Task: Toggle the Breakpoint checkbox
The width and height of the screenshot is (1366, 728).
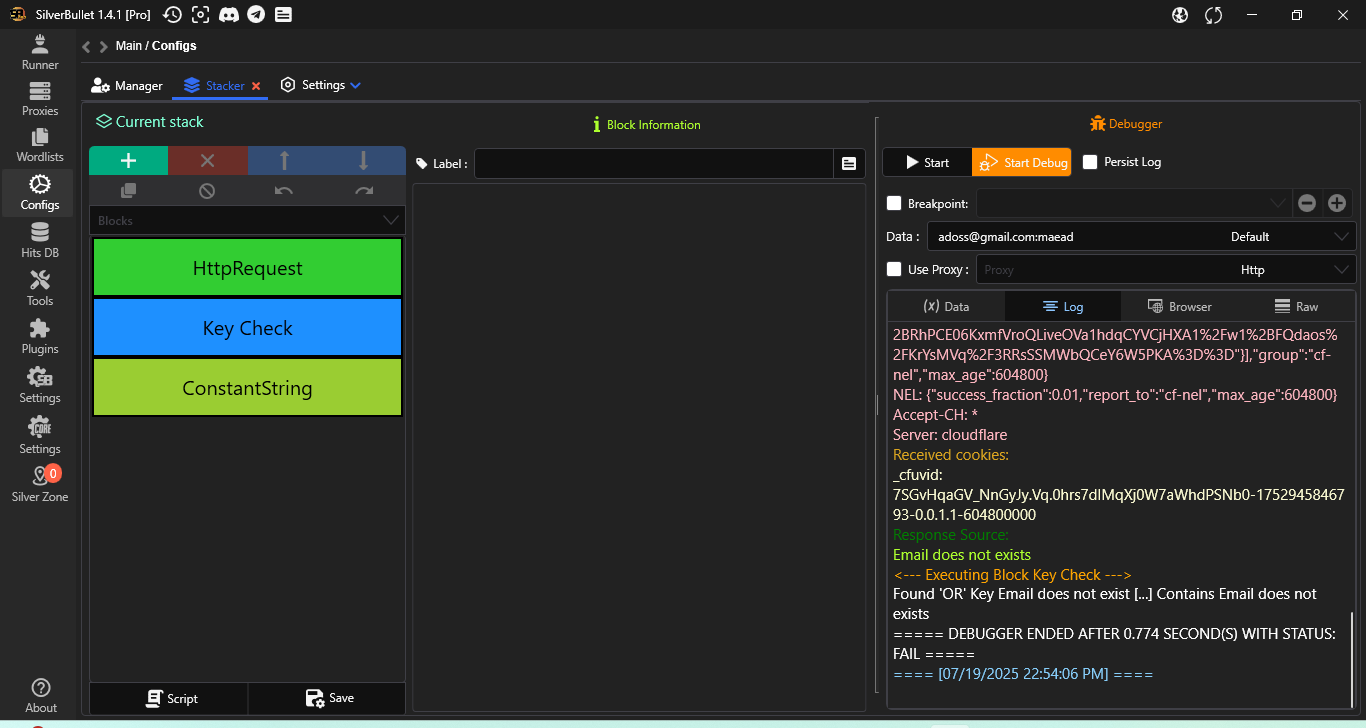Action: tap(894, 203)
